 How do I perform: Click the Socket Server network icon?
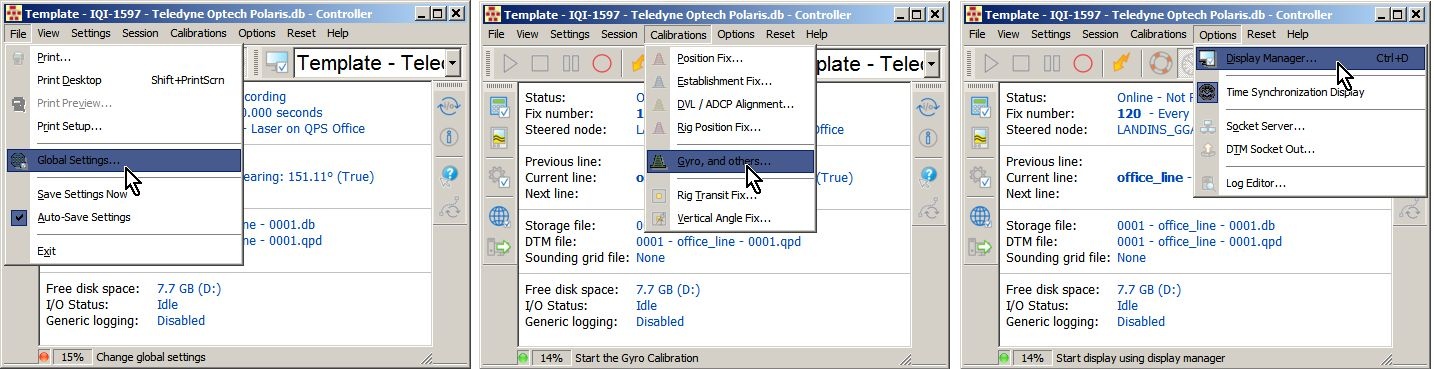[1209, 127]
